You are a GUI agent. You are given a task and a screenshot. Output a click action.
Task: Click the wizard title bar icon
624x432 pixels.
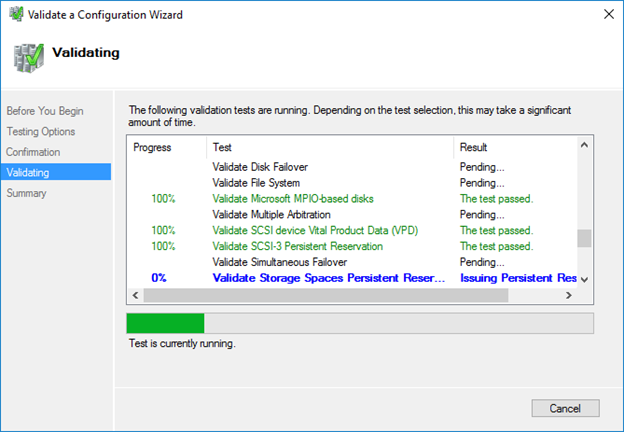tap(16, 14)
